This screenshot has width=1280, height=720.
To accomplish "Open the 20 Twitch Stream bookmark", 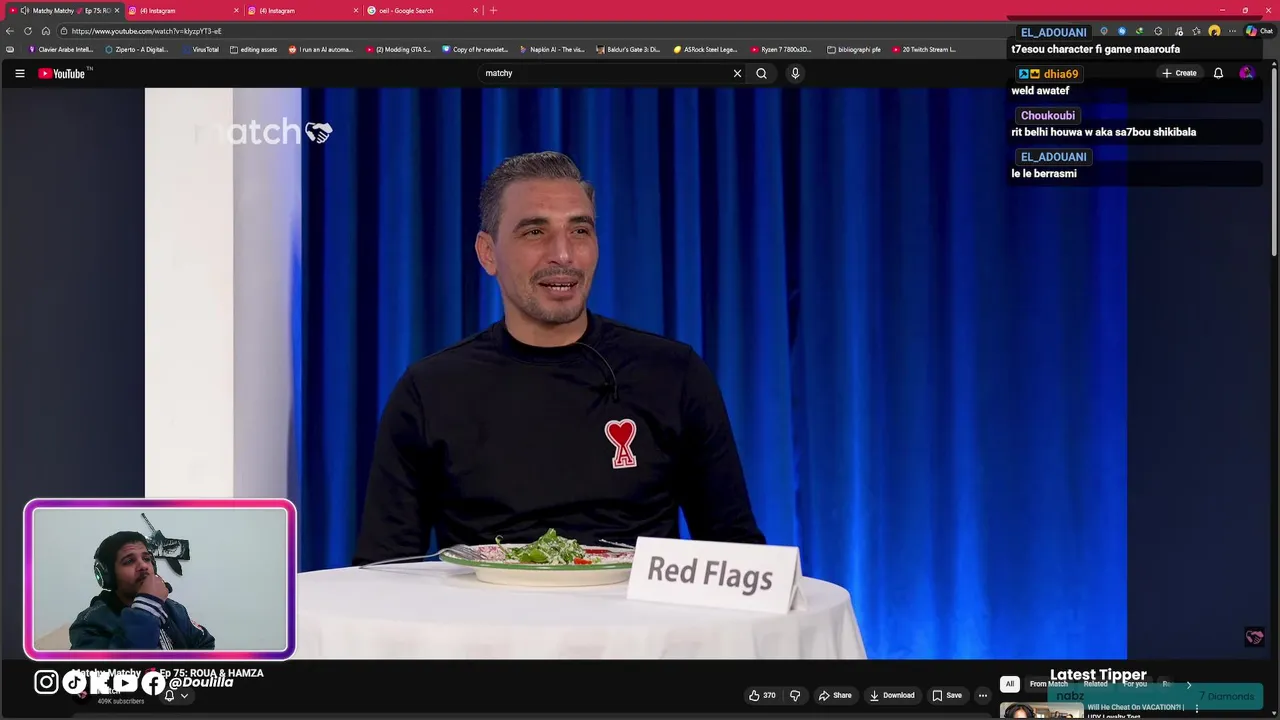I will coord(923,49).
